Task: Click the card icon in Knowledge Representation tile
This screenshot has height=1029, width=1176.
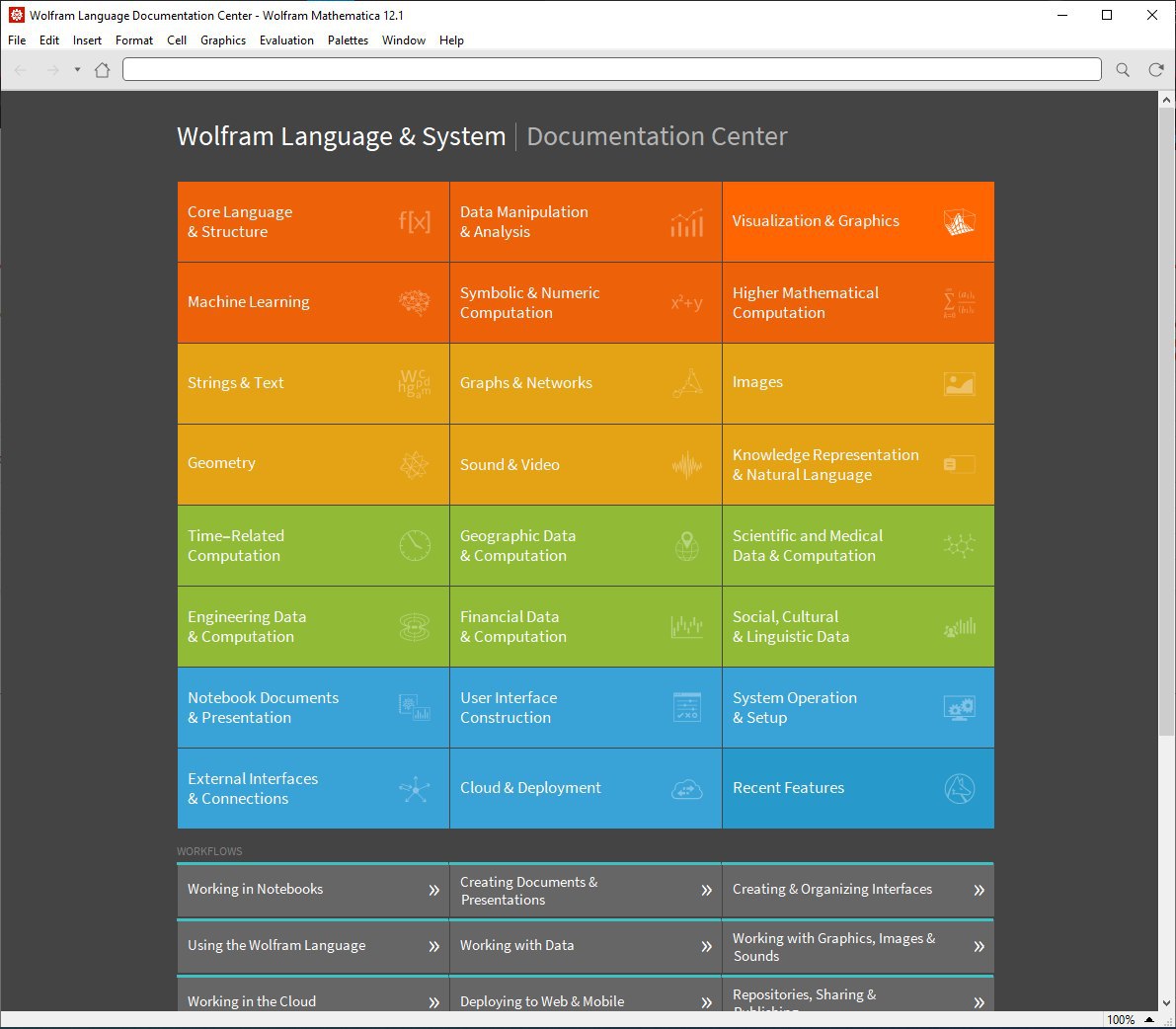Action: point(959,464)
